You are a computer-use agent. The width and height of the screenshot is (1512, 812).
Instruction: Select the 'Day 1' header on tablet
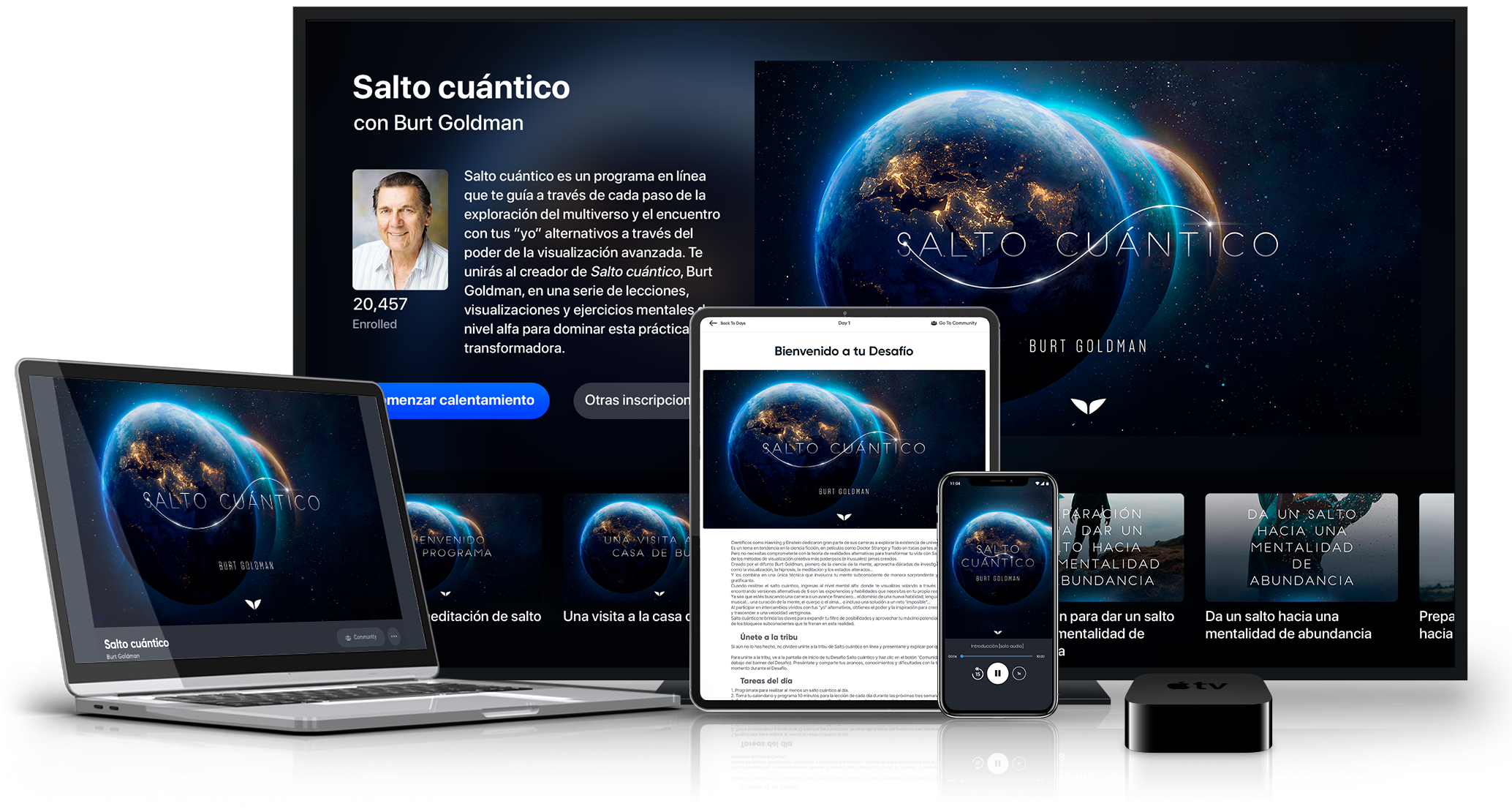[x=844, y=323]
